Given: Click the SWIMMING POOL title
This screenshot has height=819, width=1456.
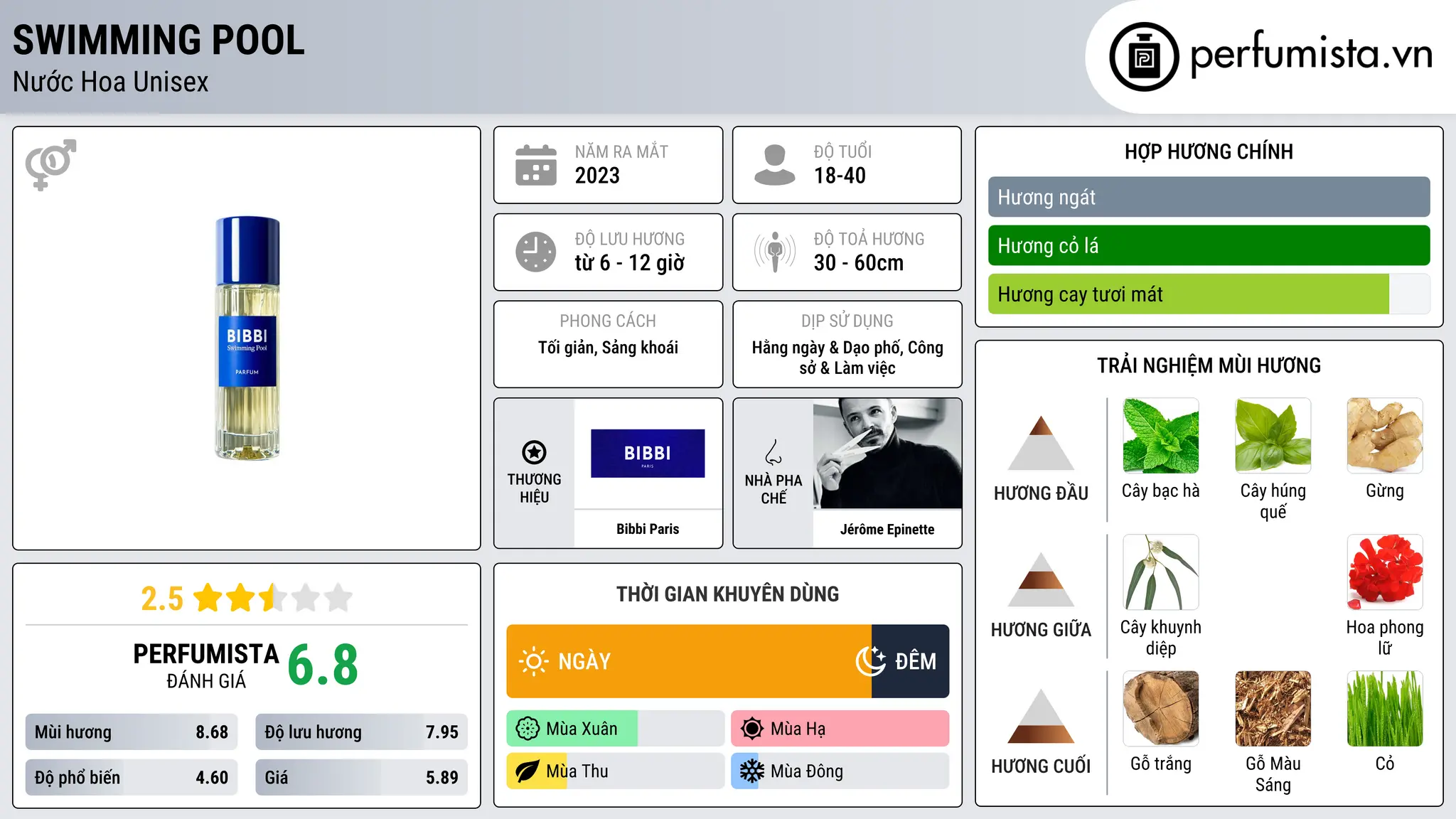Looking at the screenshot, I should coord(159,40).
